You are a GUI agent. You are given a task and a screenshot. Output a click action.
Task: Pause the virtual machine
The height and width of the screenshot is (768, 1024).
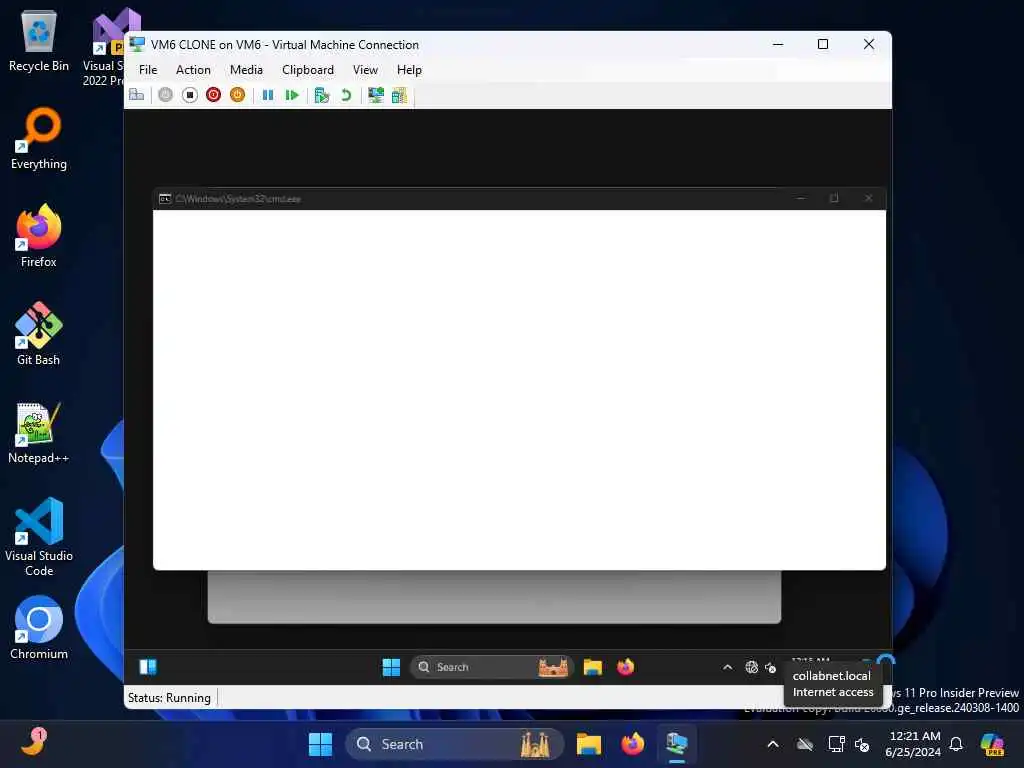pos(268,95)
